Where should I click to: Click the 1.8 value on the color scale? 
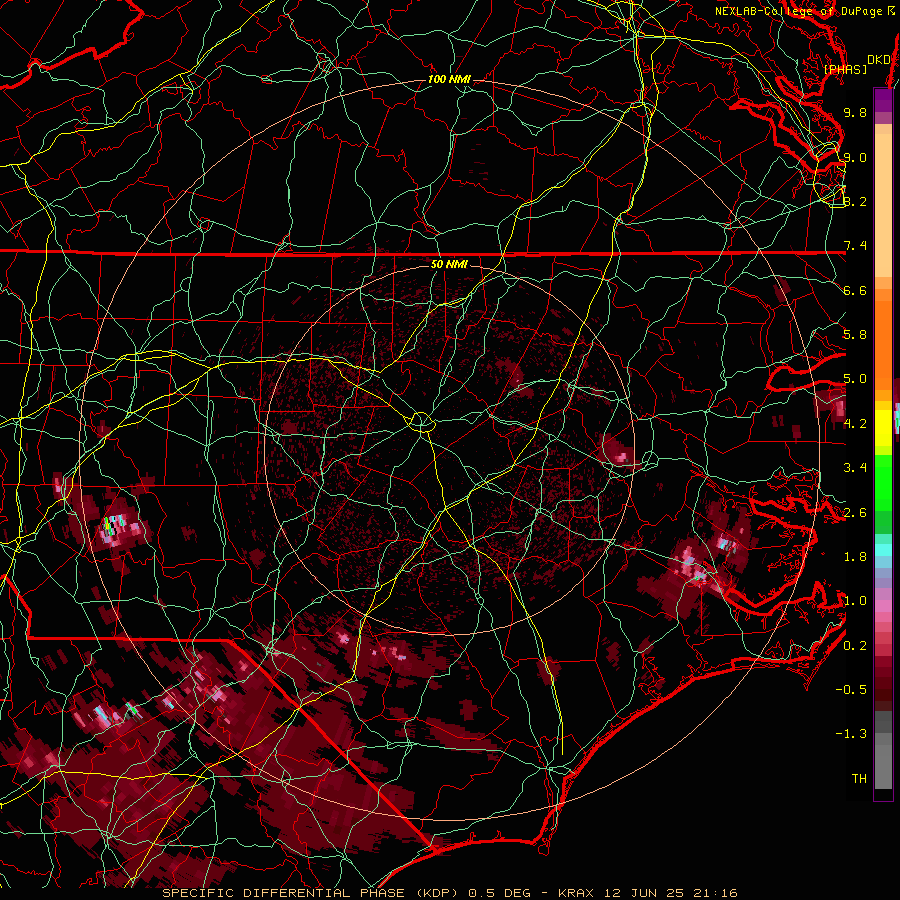(855, 557)
